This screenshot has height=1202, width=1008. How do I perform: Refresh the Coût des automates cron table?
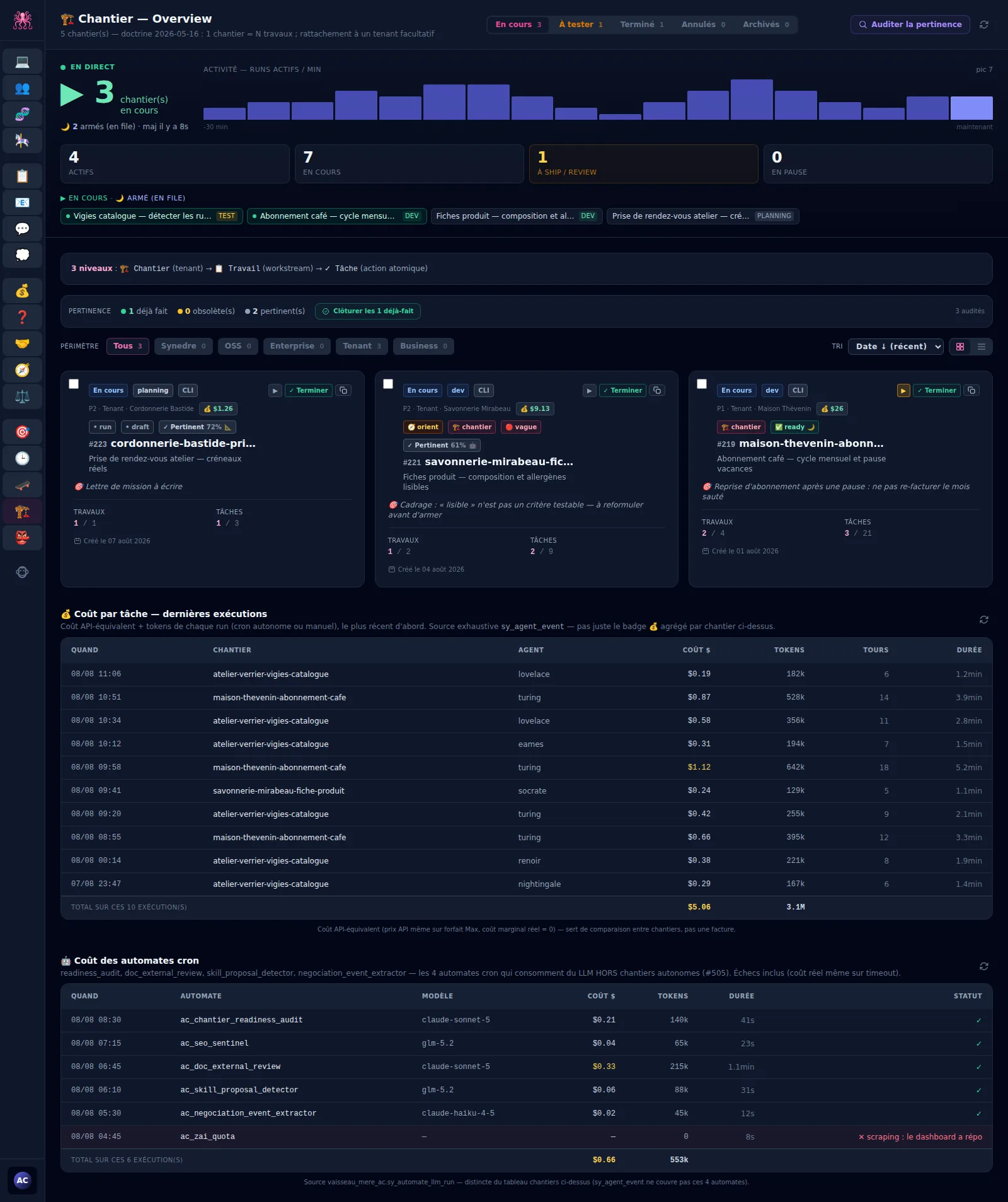[x=984, y=966]
